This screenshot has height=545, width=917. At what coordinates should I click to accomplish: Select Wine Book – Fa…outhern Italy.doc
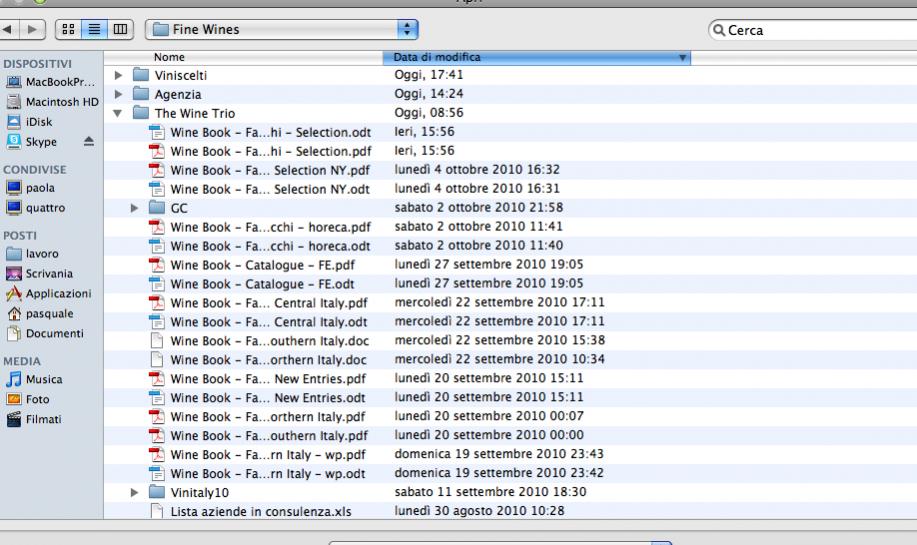coord(259,340)
